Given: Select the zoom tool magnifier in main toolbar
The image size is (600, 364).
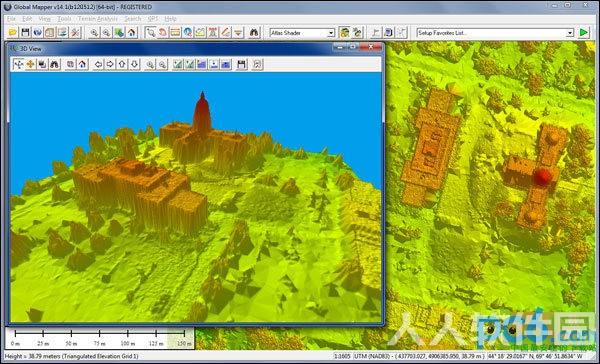Looking at the screenshot, I should pos(150,33).
